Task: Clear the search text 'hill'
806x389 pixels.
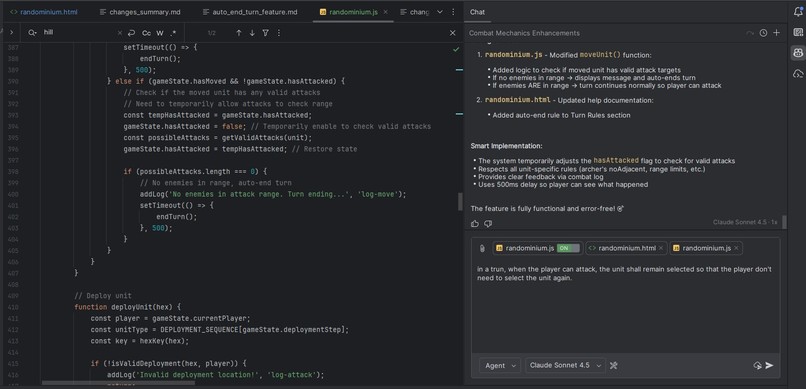Action: tap(120, 33)
